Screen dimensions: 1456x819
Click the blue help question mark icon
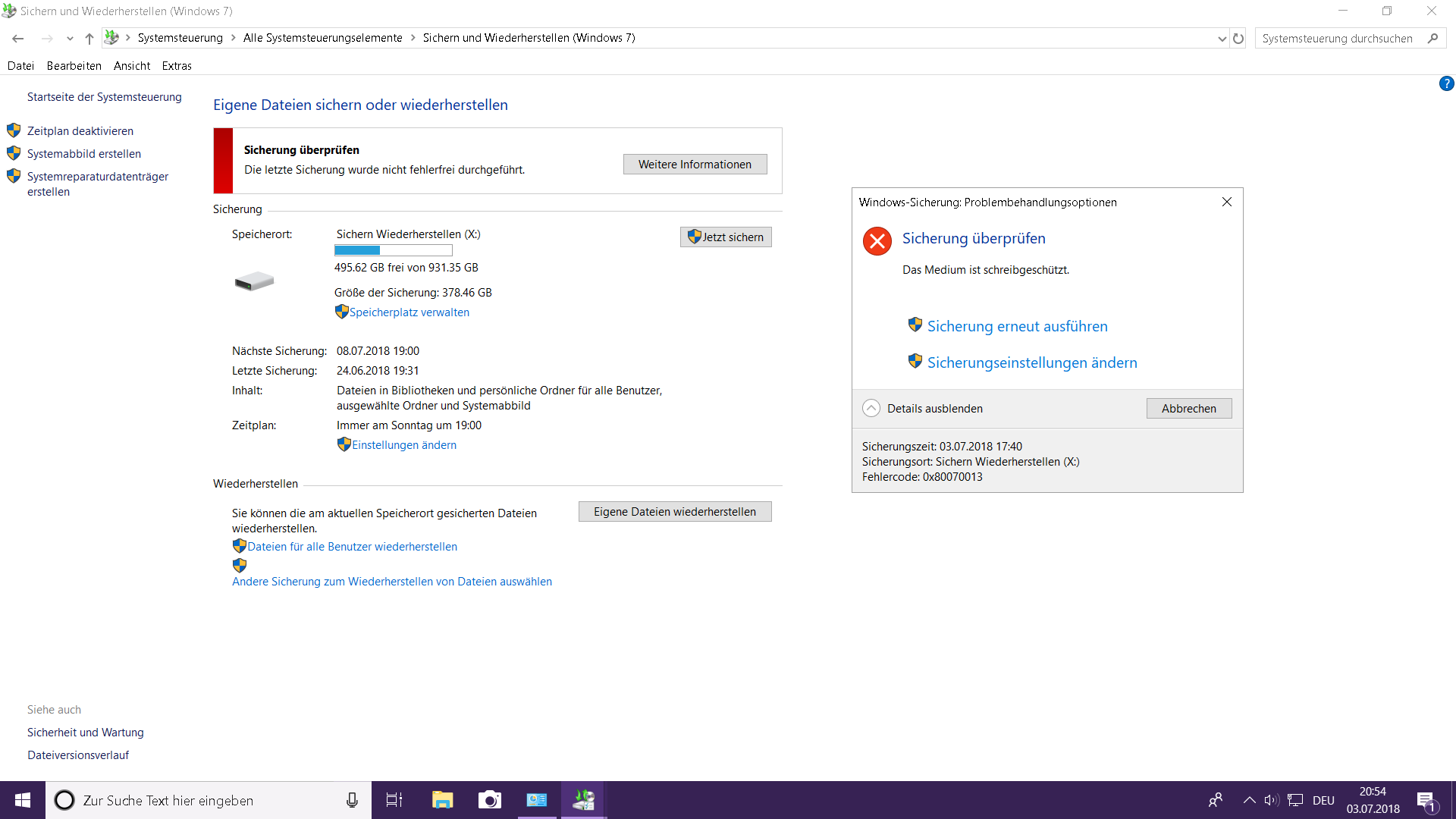coord(1446,83)
